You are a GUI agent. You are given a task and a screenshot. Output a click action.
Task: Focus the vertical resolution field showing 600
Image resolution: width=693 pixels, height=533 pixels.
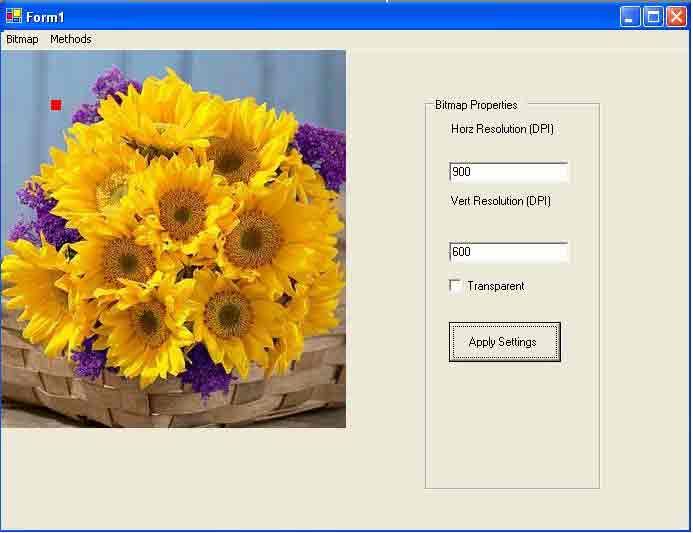pos(509,252)
